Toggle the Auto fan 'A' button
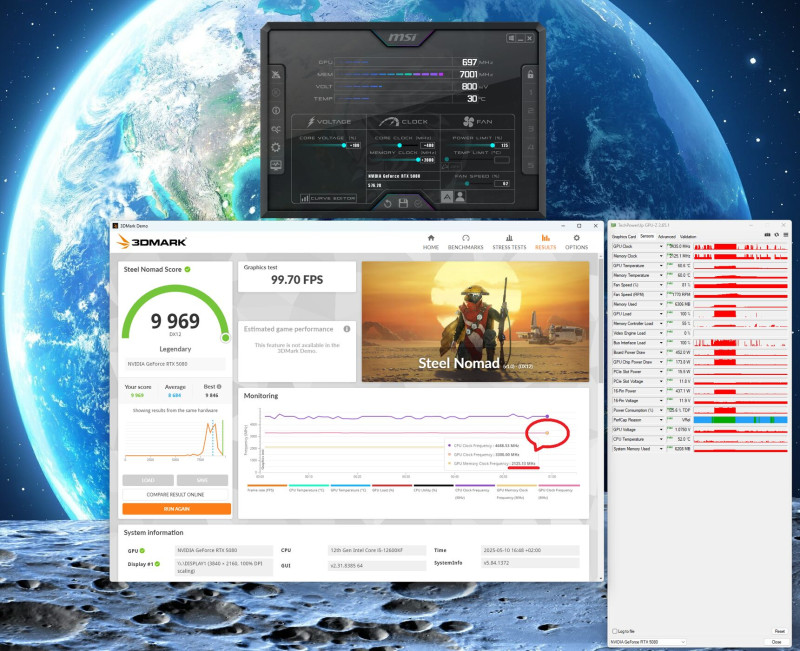Image resolution: width=800 pixels, height=651 pixels. (x=446, y=196)
